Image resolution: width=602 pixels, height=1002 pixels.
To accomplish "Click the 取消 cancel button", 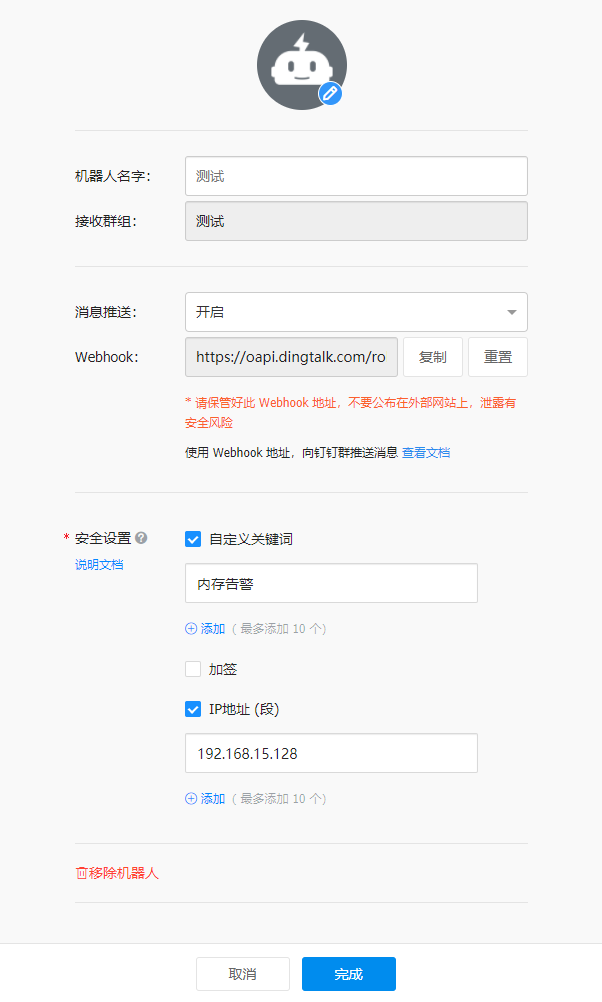I will [243, 973].
